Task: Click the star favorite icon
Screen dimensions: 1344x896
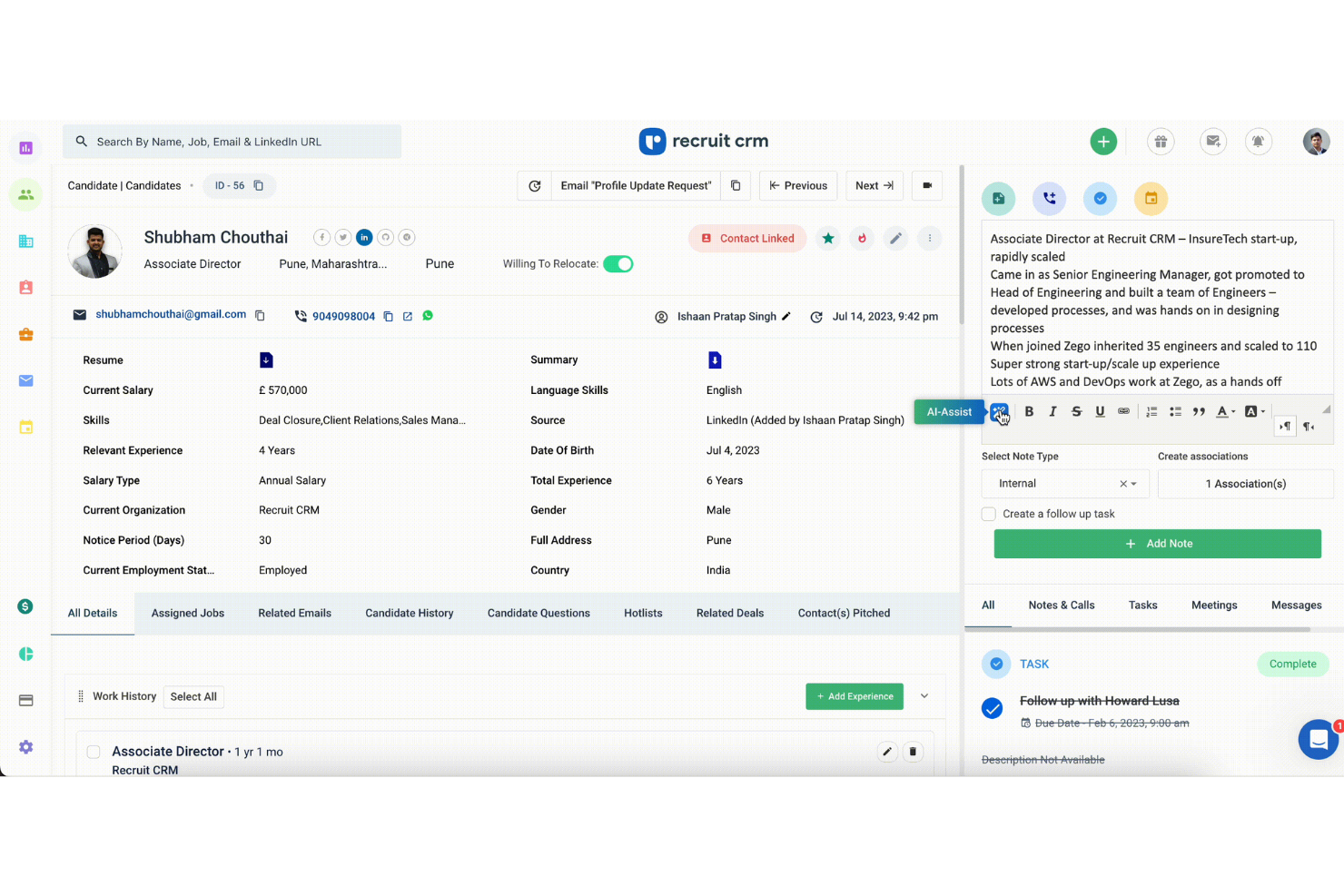Action: [x=828, y=239]
